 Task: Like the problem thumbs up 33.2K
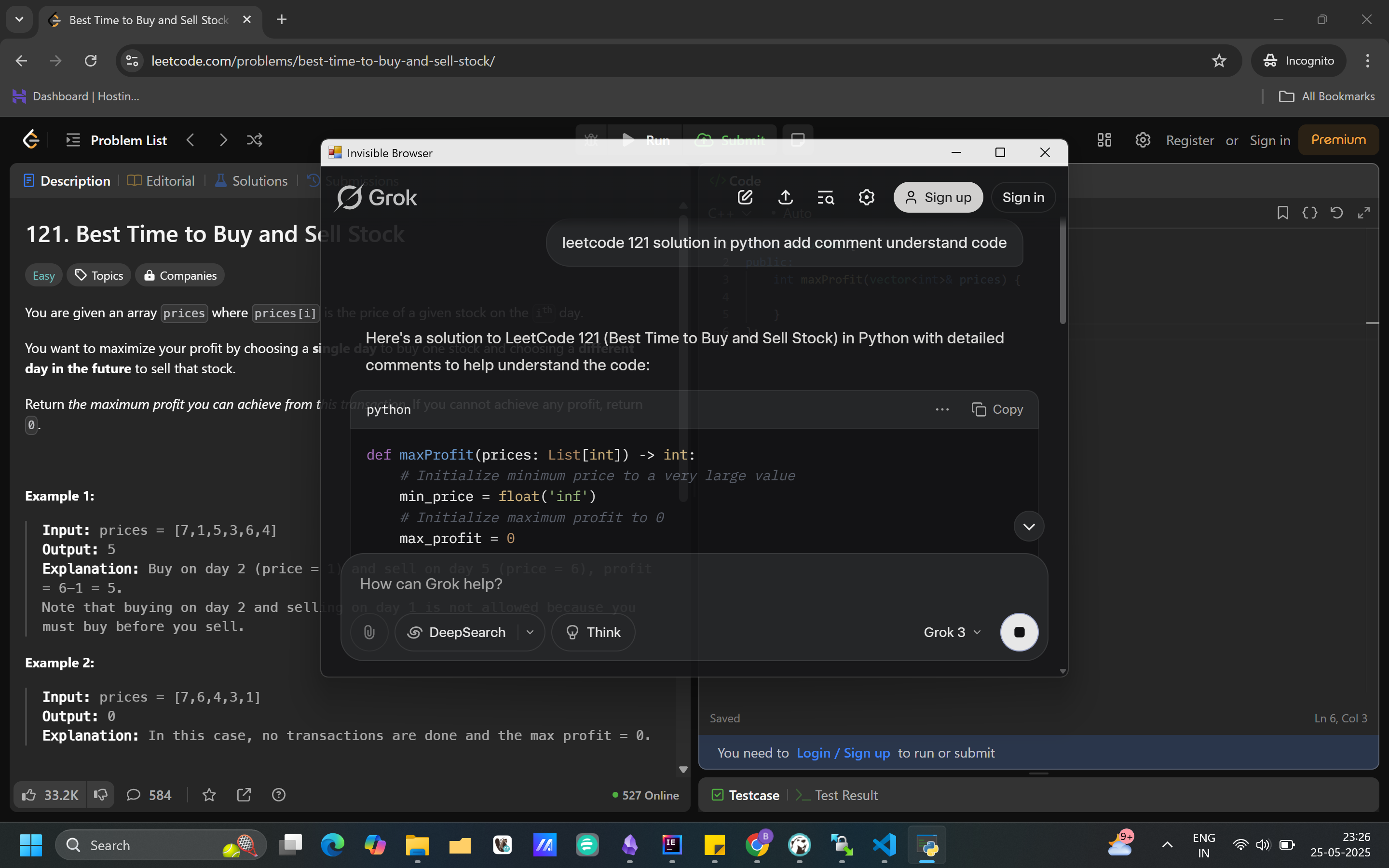(x=50, y=795)
